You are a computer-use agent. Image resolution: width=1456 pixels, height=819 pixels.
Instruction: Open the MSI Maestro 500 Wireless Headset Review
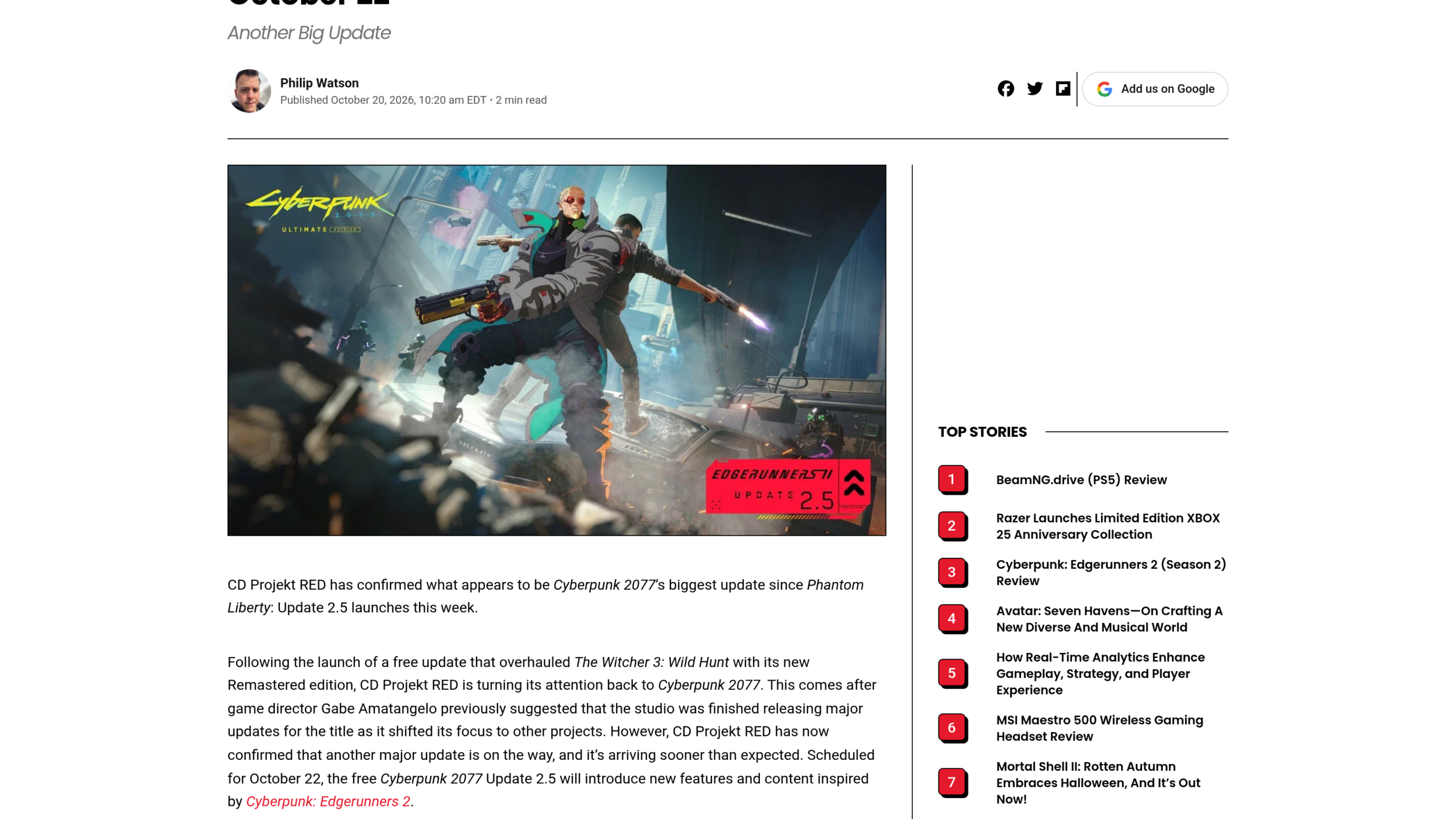click(1099, 728)
